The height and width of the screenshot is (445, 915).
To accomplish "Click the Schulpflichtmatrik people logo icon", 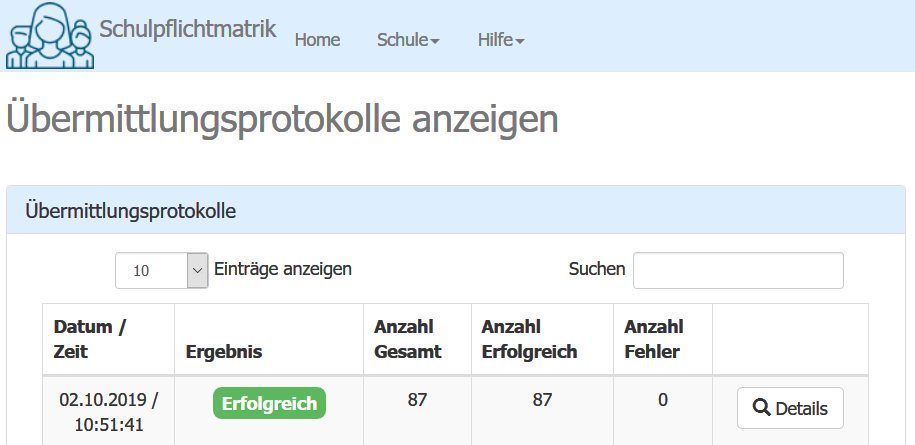I will [50, 36].
